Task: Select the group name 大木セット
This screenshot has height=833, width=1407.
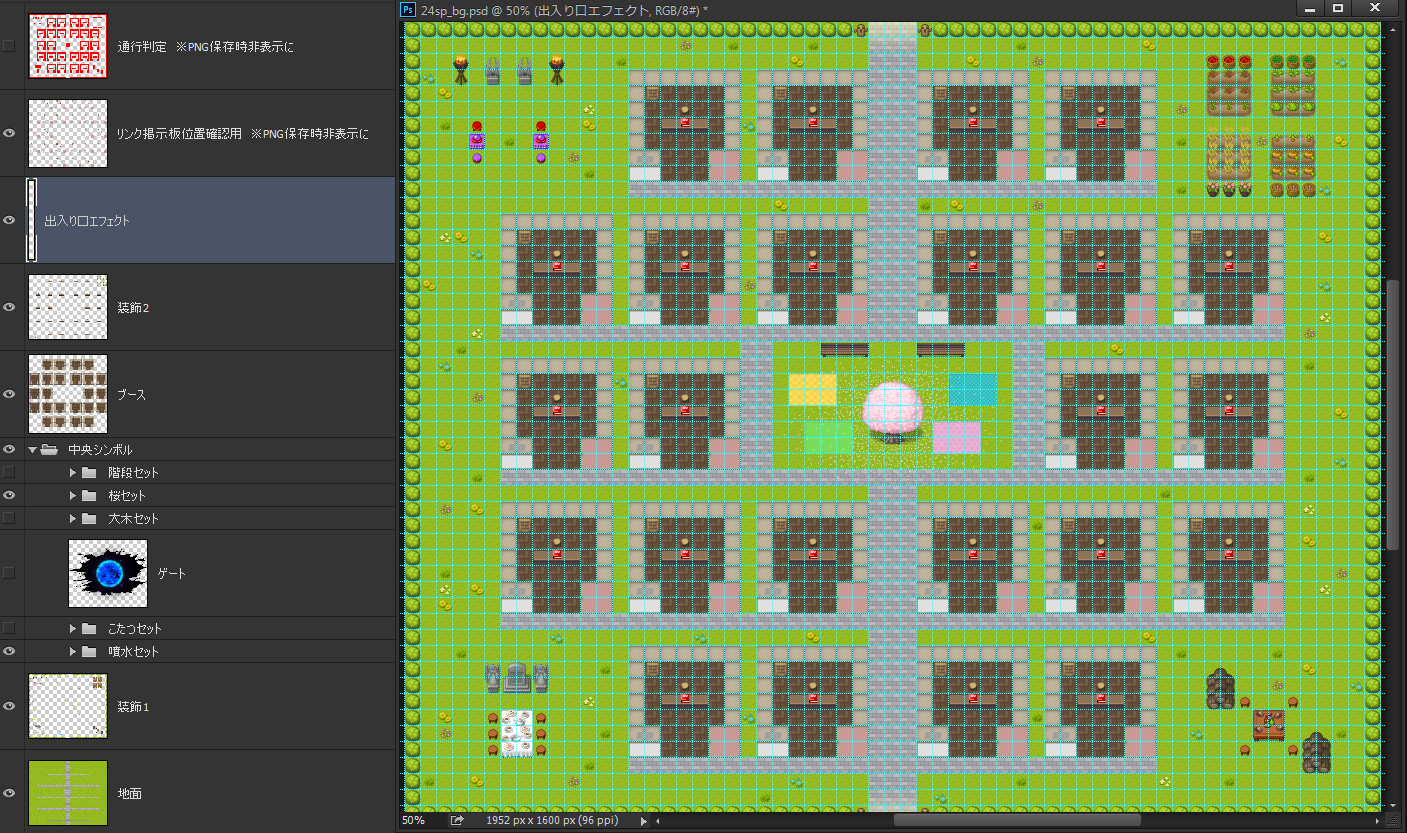Action: pyautogui.click(x=133, y=518)
